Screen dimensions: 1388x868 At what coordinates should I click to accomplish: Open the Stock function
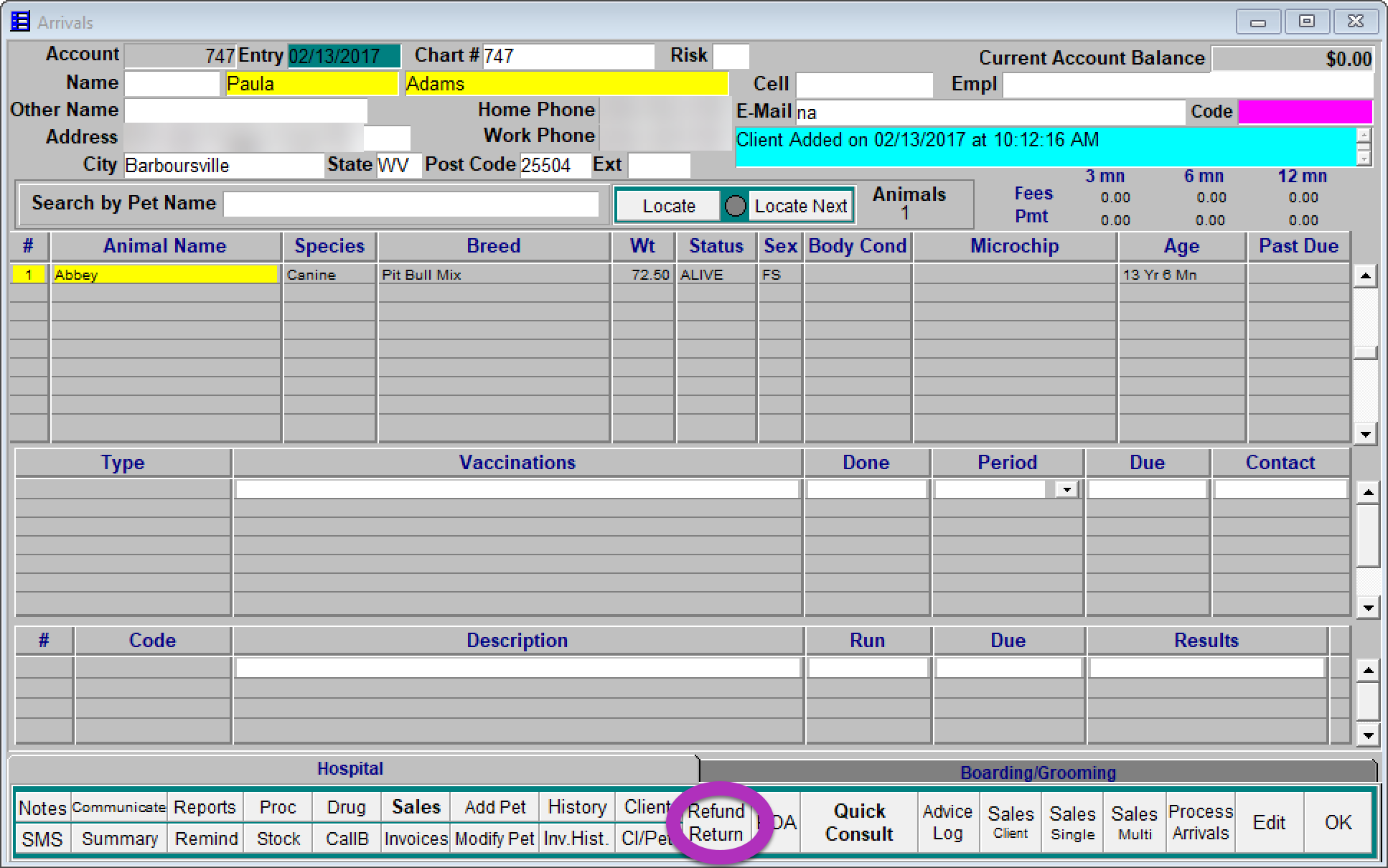point(277,838)
